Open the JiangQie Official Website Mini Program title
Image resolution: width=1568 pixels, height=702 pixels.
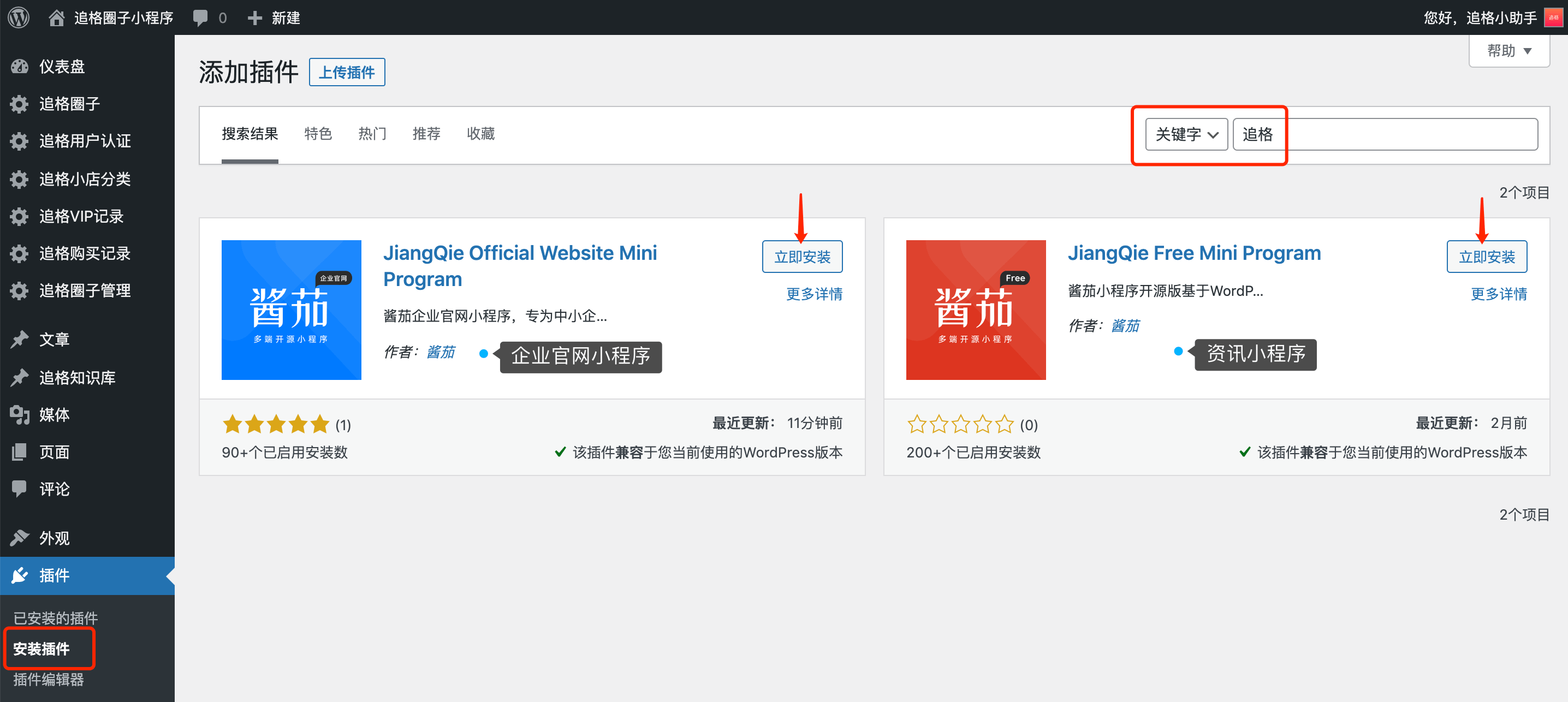pyautogui.click(x=520, y=266)
